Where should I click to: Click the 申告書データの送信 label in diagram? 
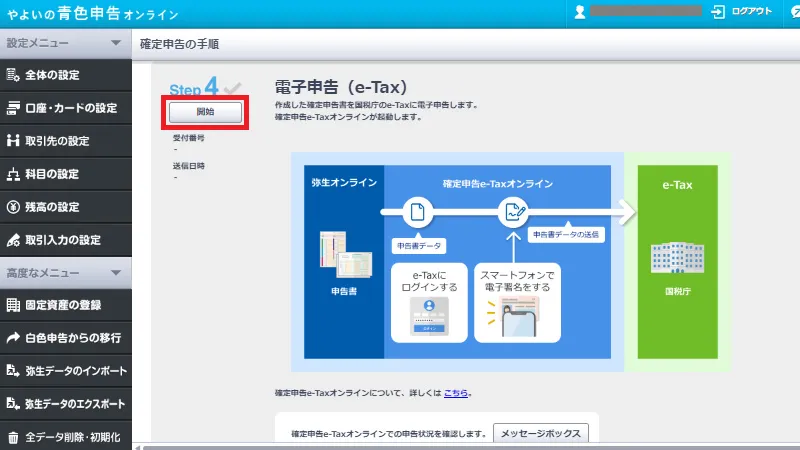(x=566, y=235)
